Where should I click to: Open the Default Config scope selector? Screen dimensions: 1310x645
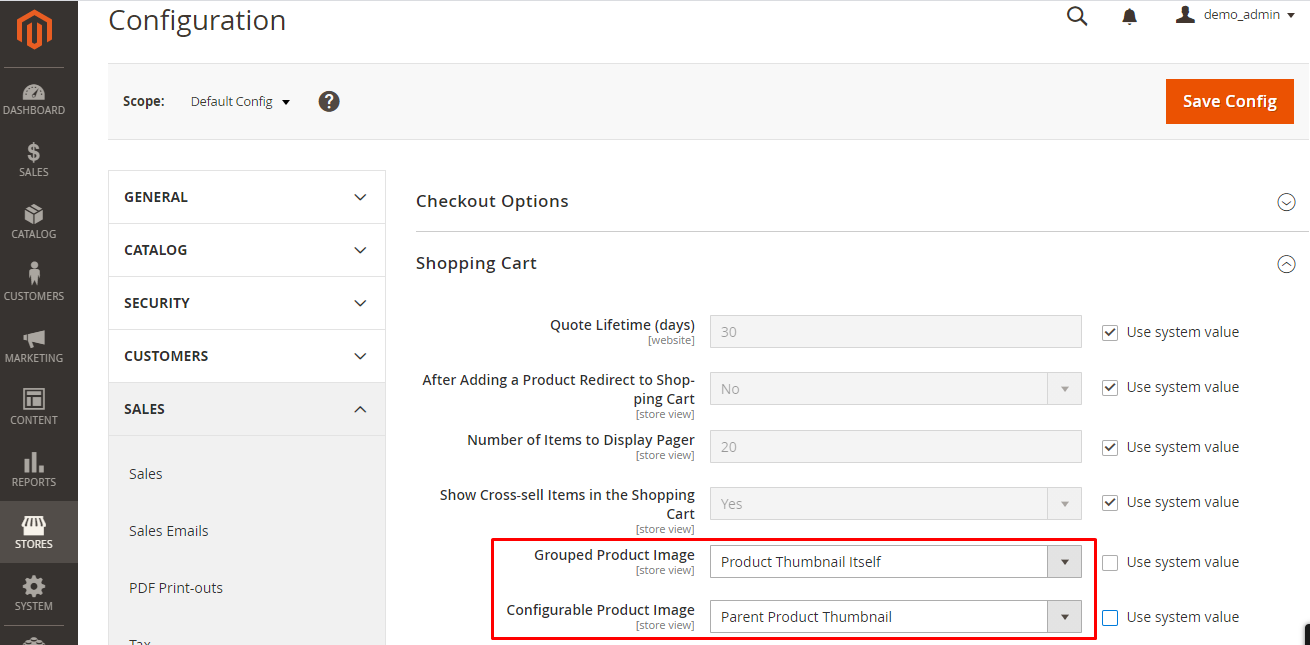240,102
